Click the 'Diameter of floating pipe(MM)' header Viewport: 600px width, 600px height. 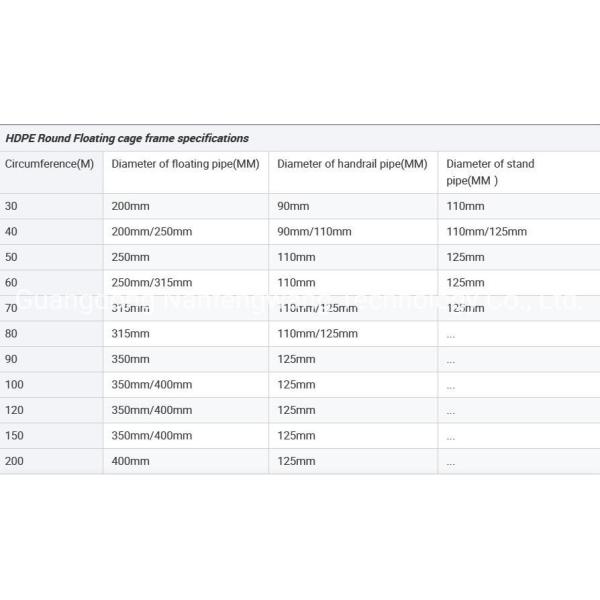tap(185, 164)
